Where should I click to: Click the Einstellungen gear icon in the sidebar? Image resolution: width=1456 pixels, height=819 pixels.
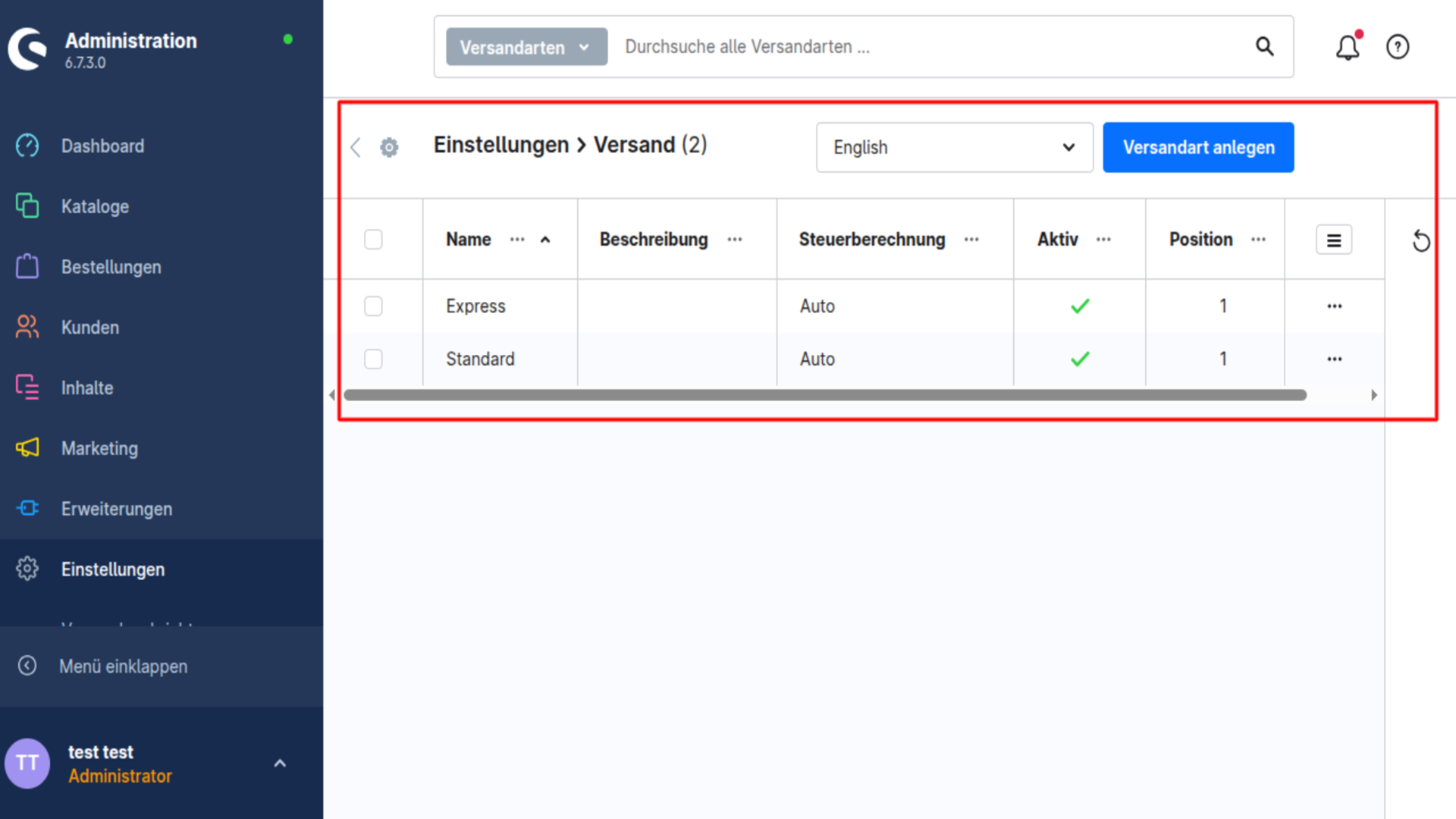tap(27, 569)
